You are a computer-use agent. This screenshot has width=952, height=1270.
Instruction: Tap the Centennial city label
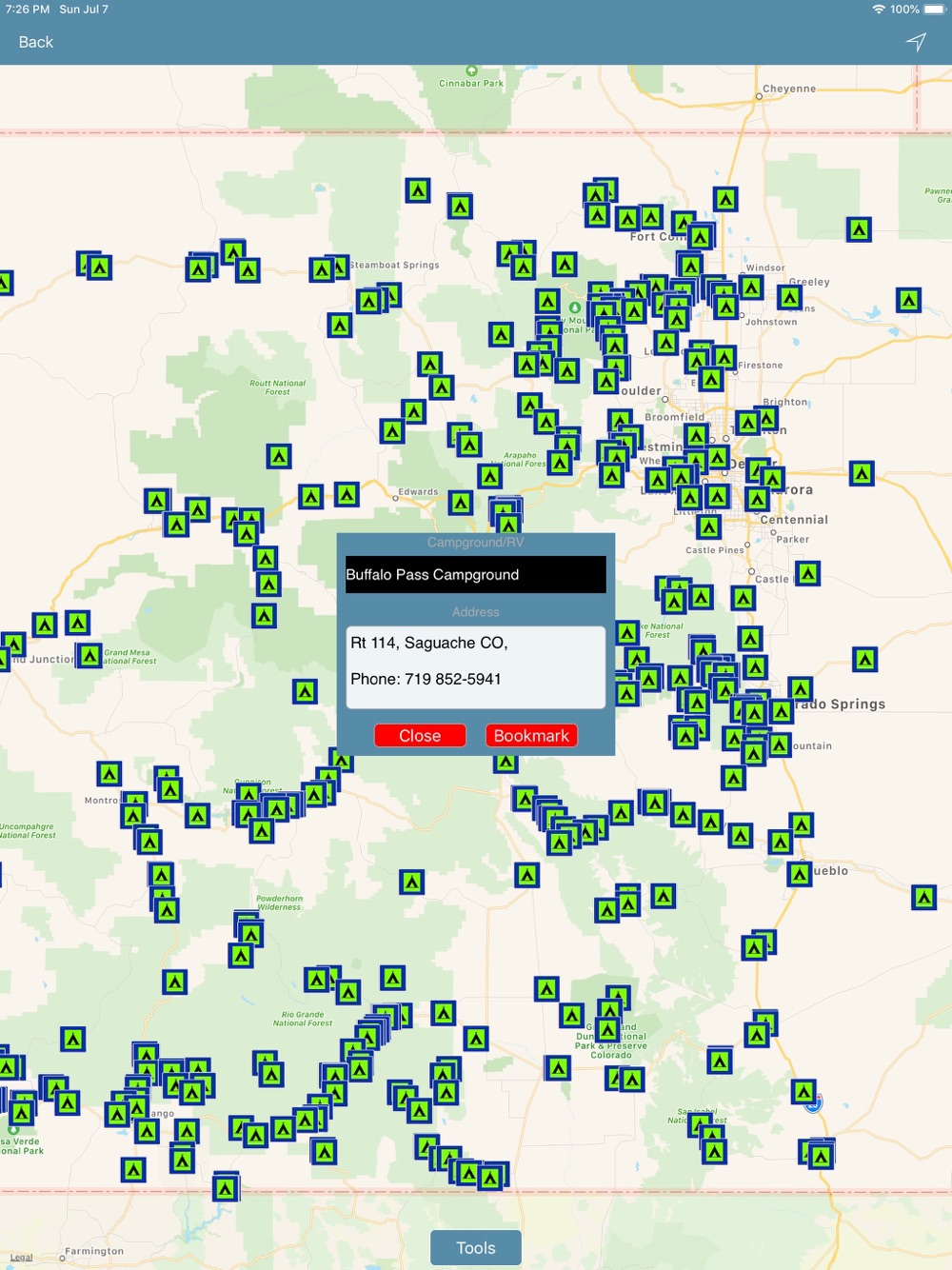coord(794,520)
